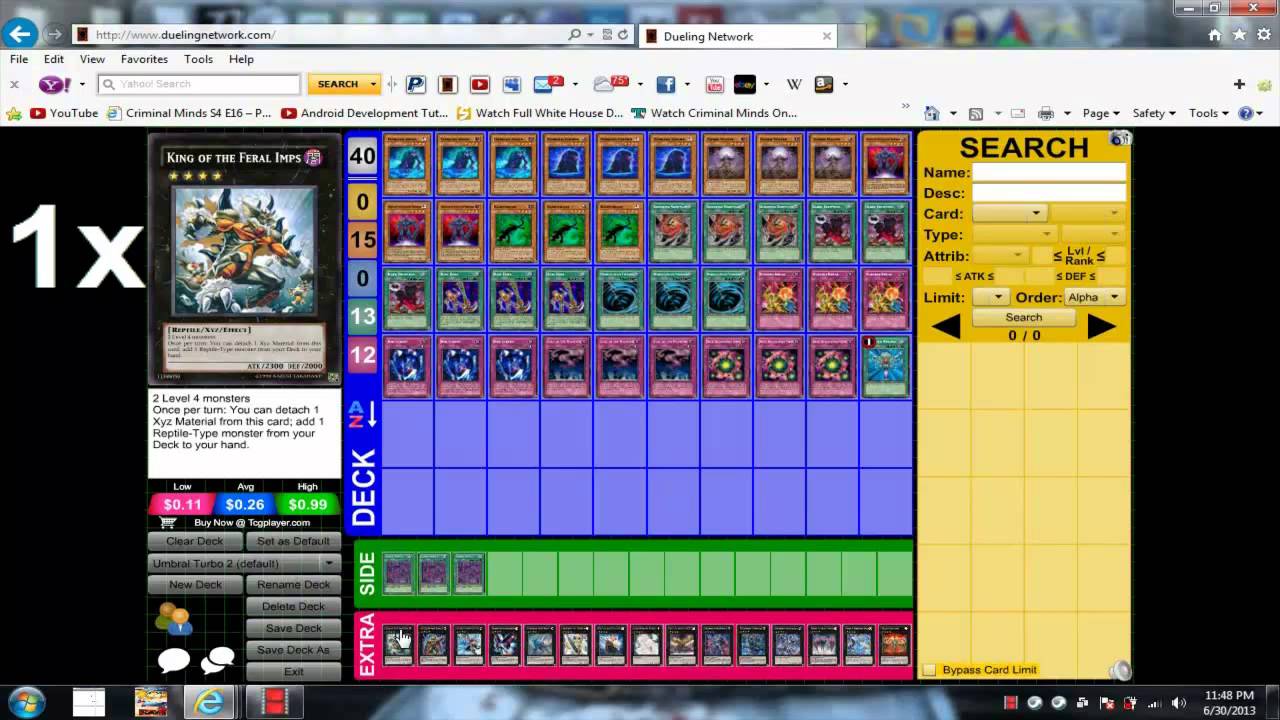Go to previous search results page arrow
Image resolution: width=1280 pixels, height=720 pixels.
[946, 326]
